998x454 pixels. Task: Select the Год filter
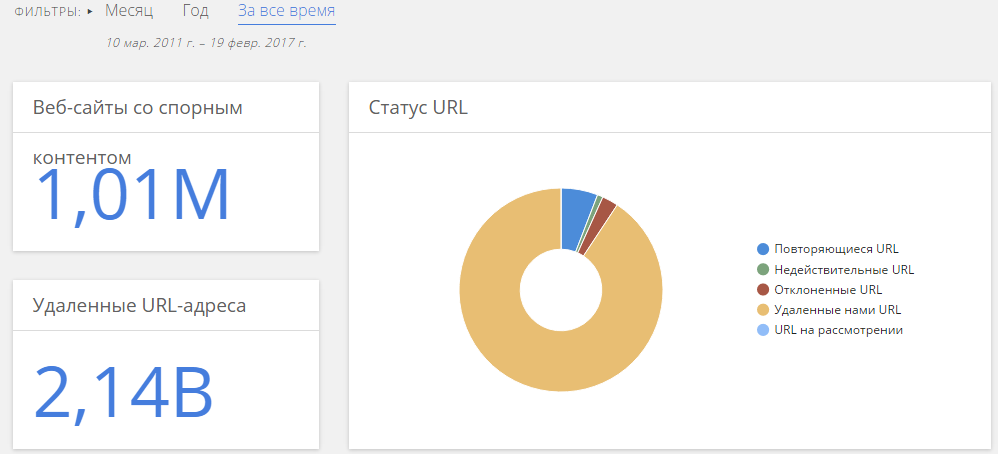coord(195,11)
